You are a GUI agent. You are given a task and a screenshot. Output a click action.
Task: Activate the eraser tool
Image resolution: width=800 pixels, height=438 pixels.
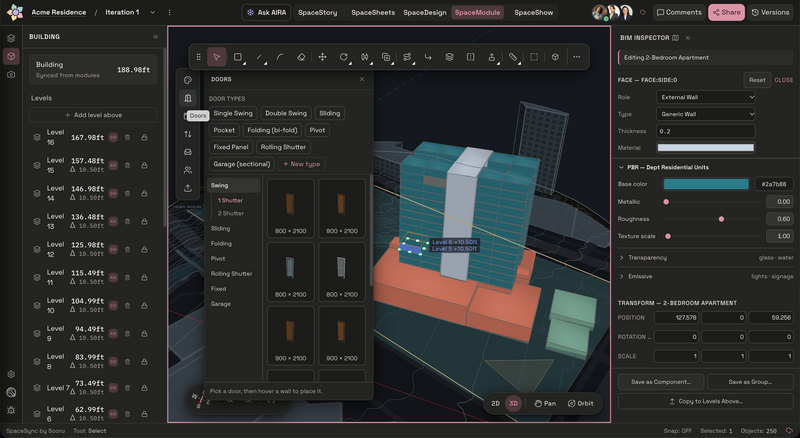click(301, 57)
